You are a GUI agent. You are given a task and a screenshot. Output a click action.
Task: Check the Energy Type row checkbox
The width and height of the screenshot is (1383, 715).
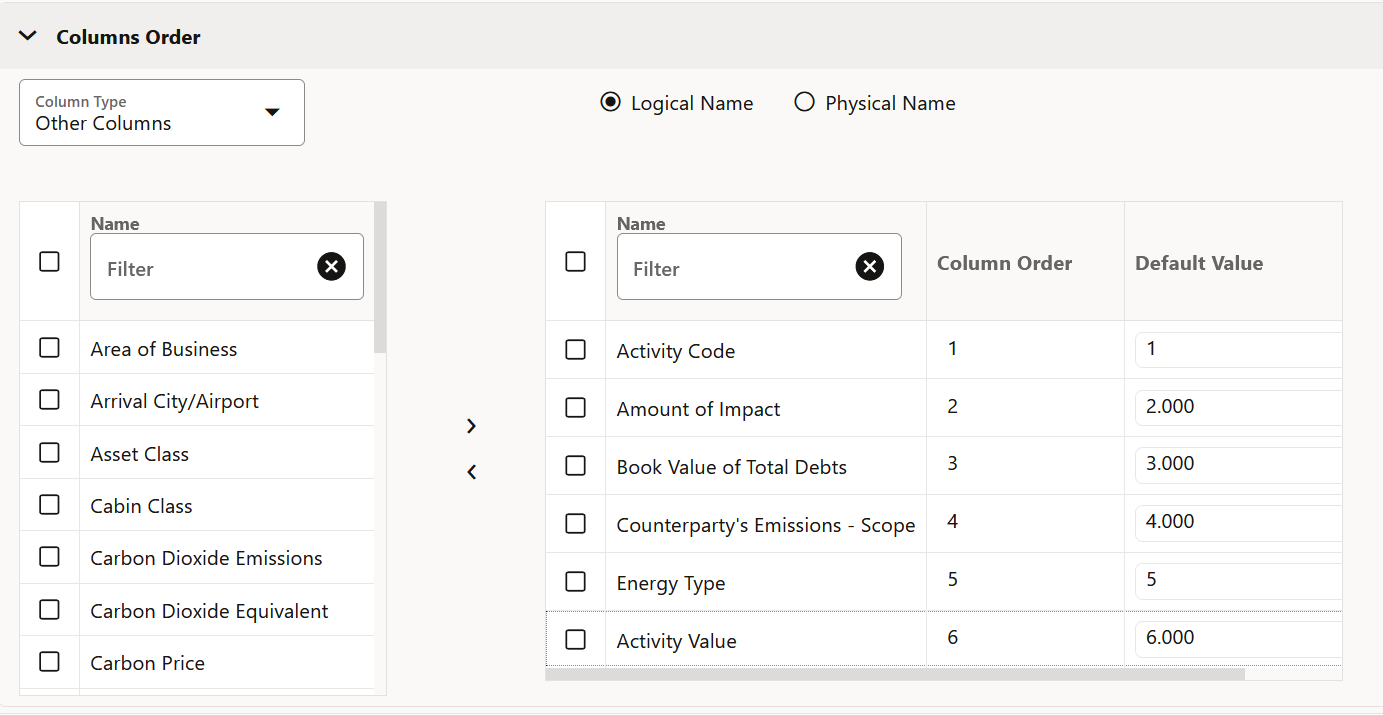tap(575, 582)
